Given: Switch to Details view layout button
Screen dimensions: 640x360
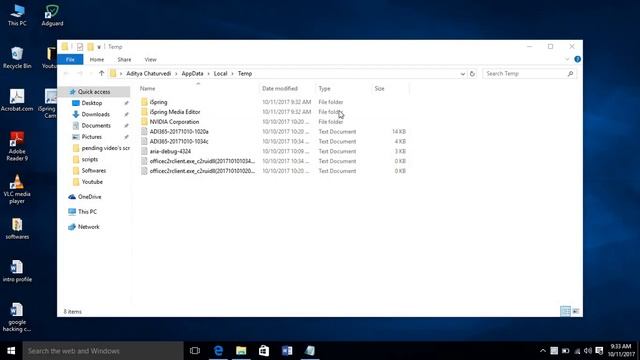Looking at the screenshot, I should tap(565, 311).
